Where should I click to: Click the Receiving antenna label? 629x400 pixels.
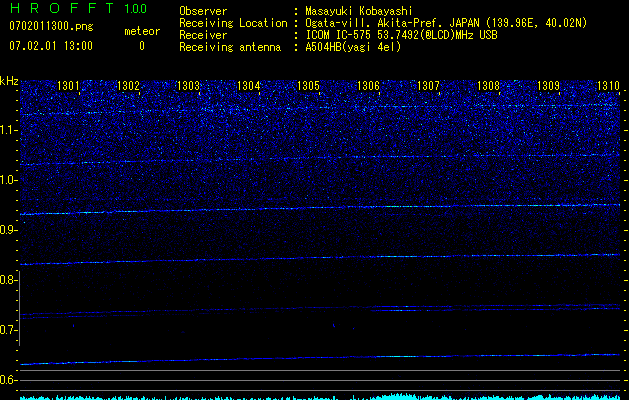(x=230, y=47)
